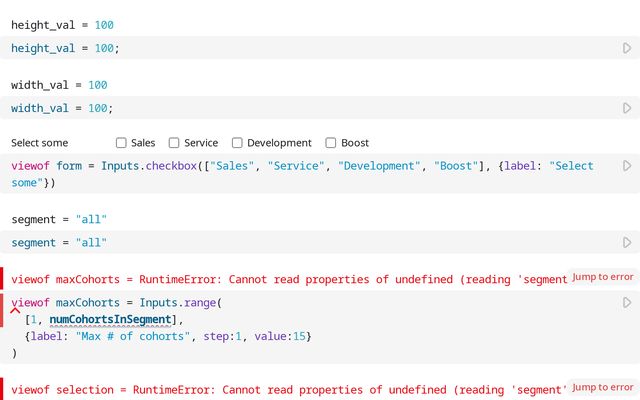Toggle the Boost checkbox
Viewport: 640px width, 400px height.
click(333, 143)
